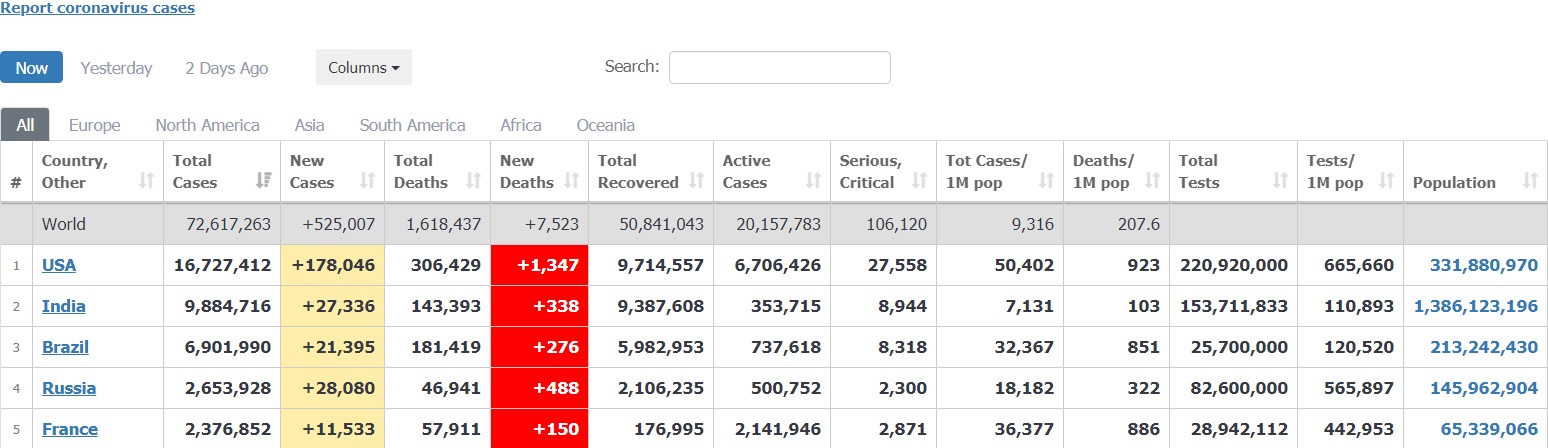Show data from 2 Days Ago

226,68
